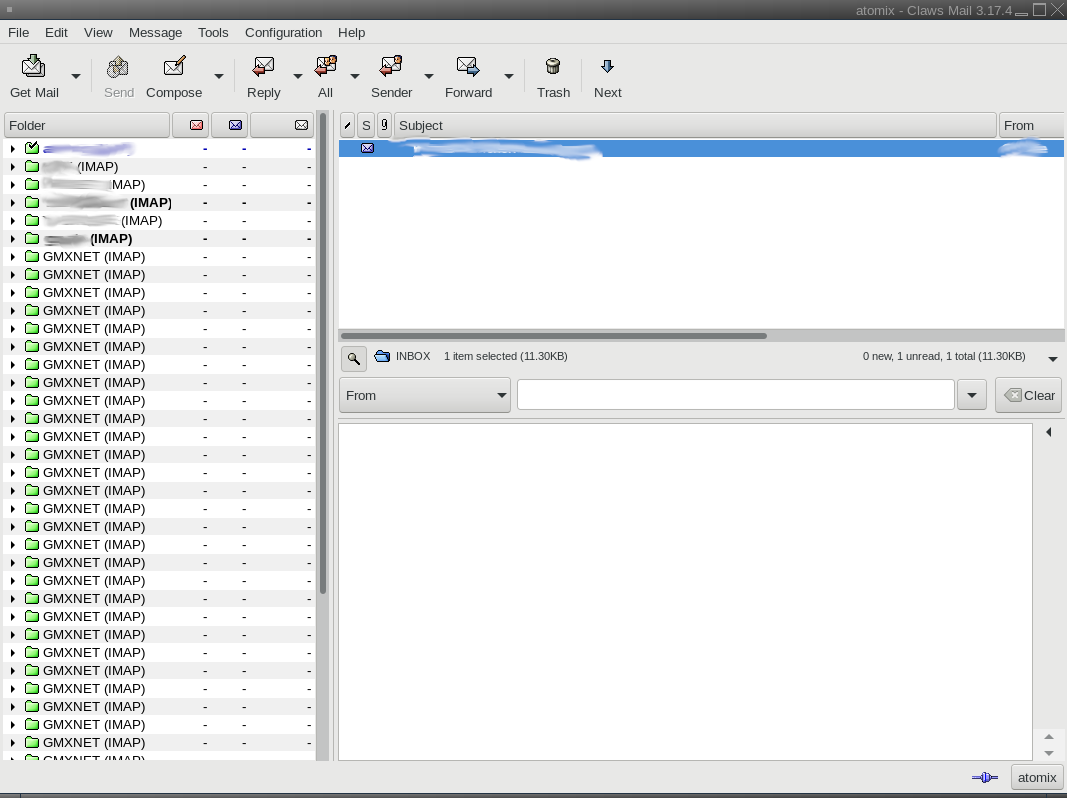Open the Edit menu
Screen dimensions: 1067x798
(56, 33)
